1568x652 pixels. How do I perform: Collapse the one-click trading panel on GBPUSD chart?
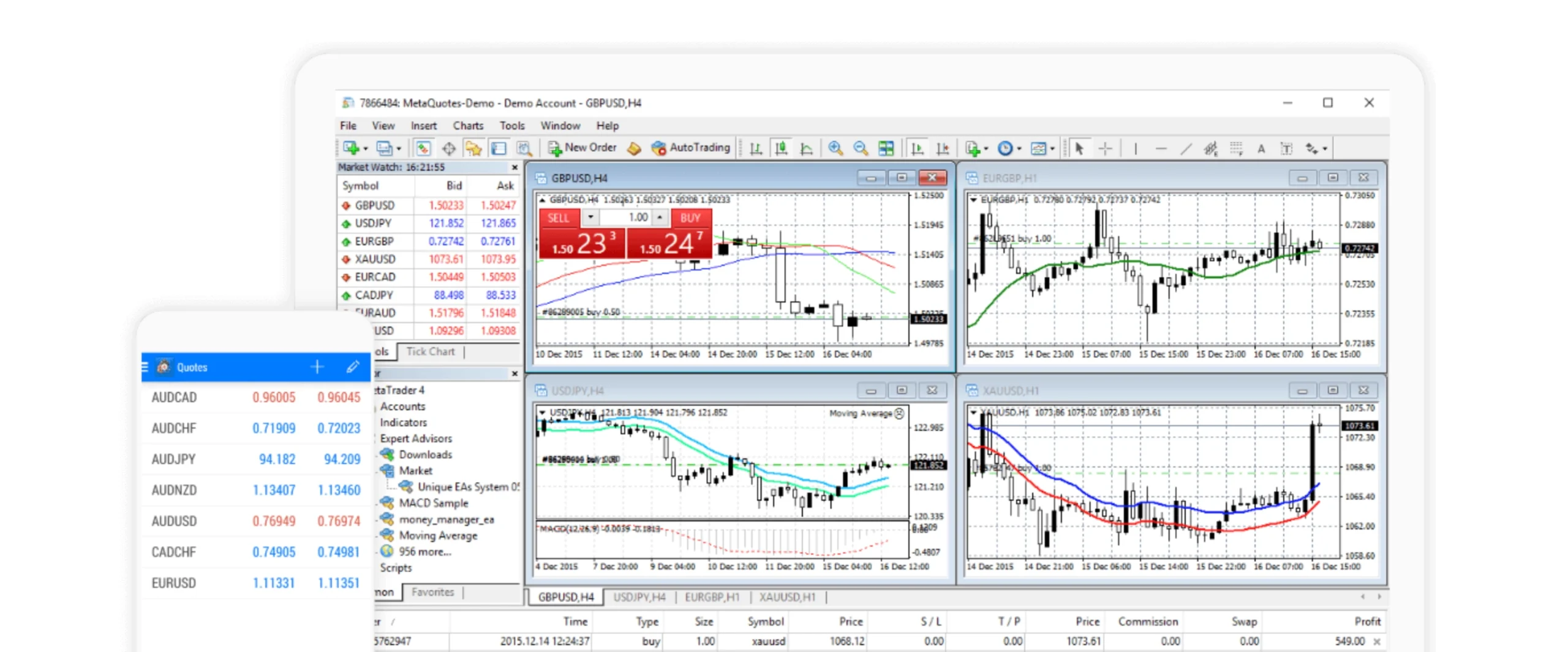[542, 200]
